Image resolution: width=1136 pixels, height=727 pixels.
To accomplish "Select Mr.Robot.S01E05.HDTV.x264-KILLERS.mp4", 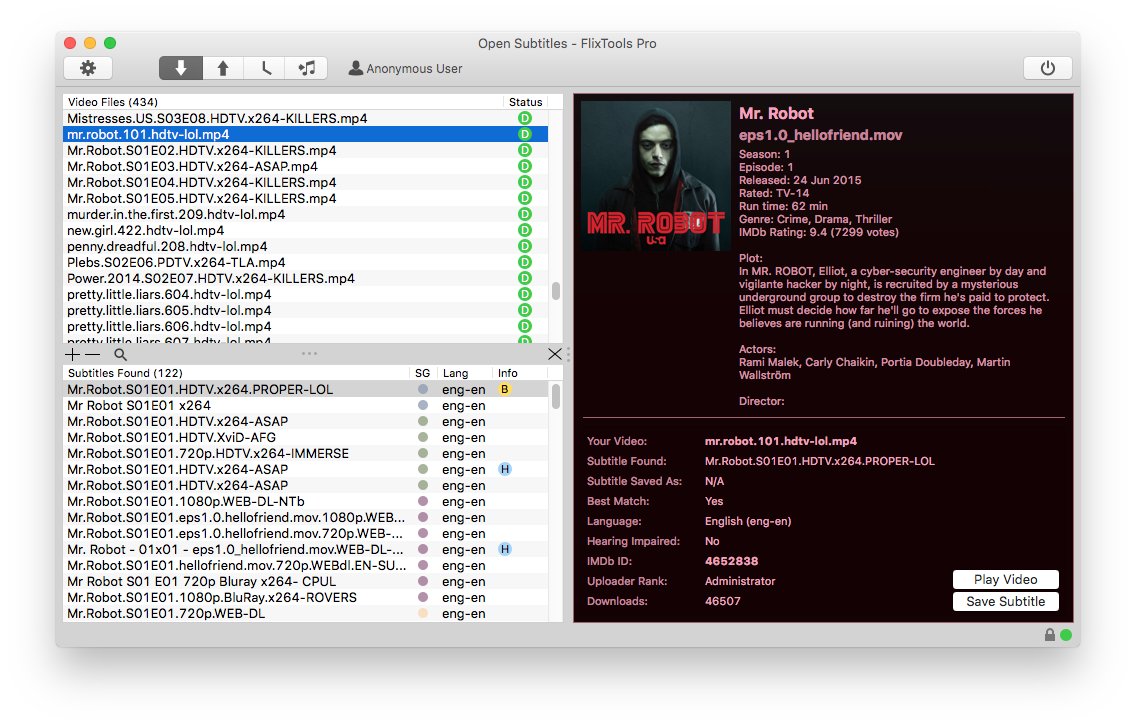I will pyautogui.click(x=305, y=199).
